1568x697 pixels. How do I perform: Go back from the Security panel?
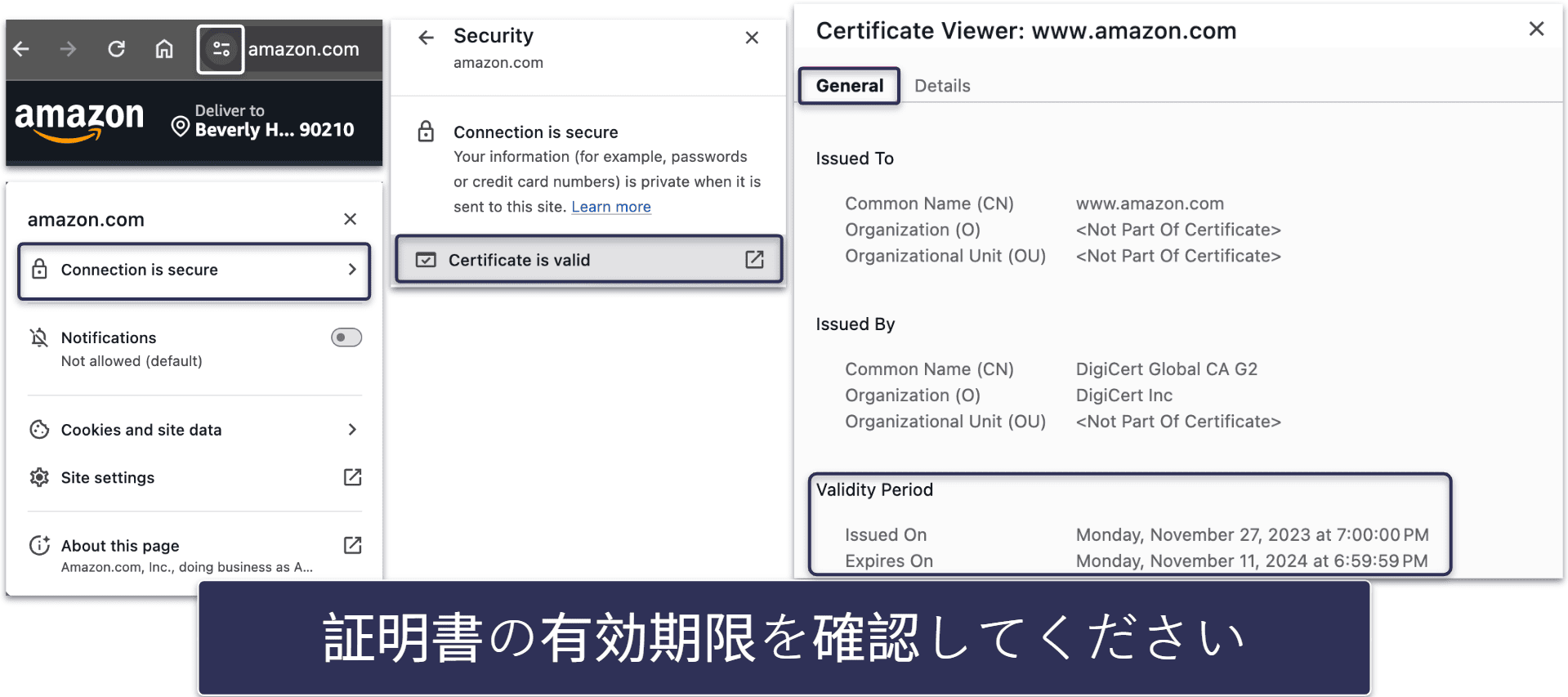pyautogui.click(x=426, y=38)
